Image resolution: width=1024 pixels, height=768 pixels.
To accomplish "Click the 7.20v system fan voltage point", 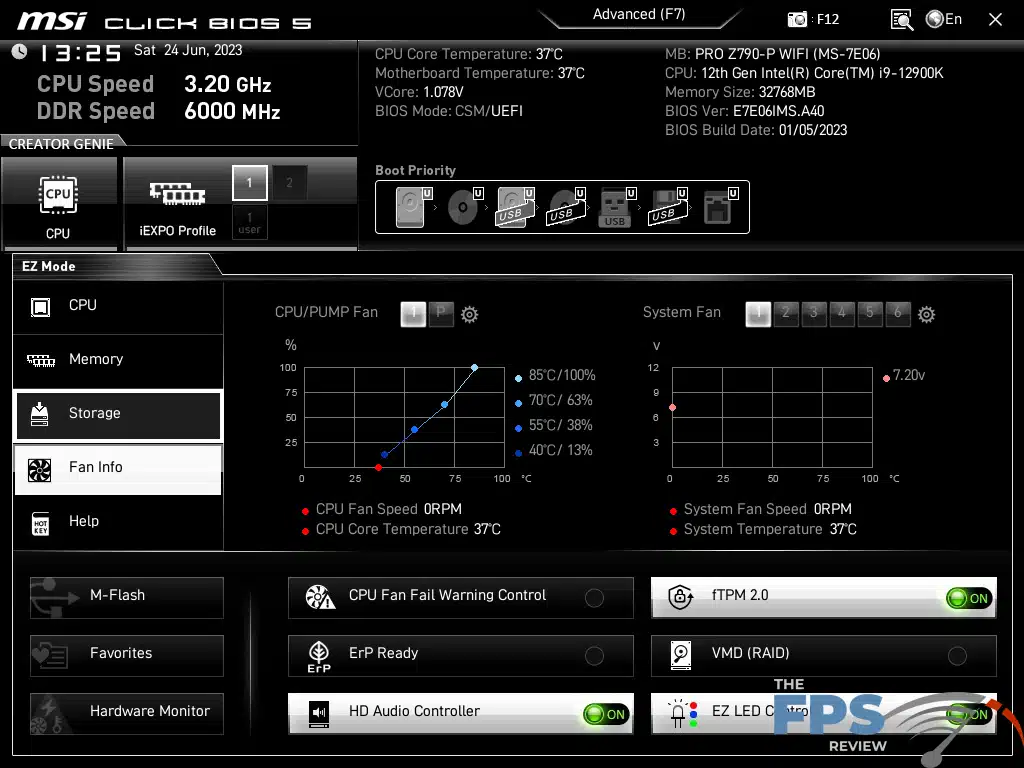I will pyautogui.click(x=673, y=408).
